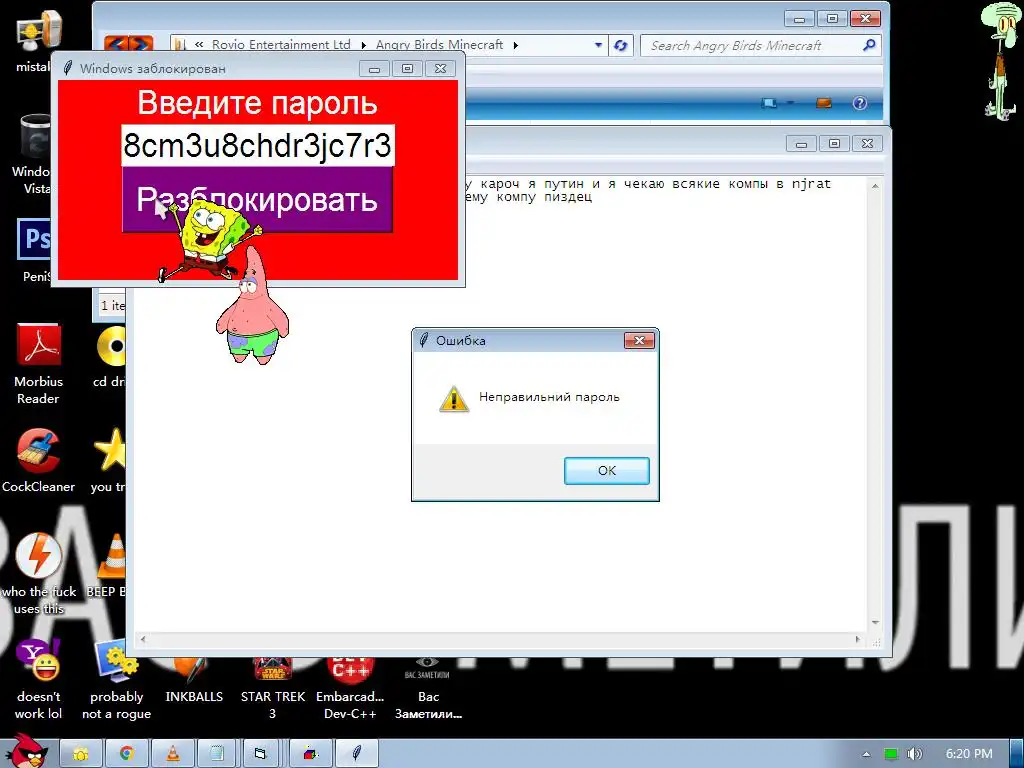Viewport: 1024px width, 768px height.
Task: Close the text window behind the dialog
Action: coord(867,143)
